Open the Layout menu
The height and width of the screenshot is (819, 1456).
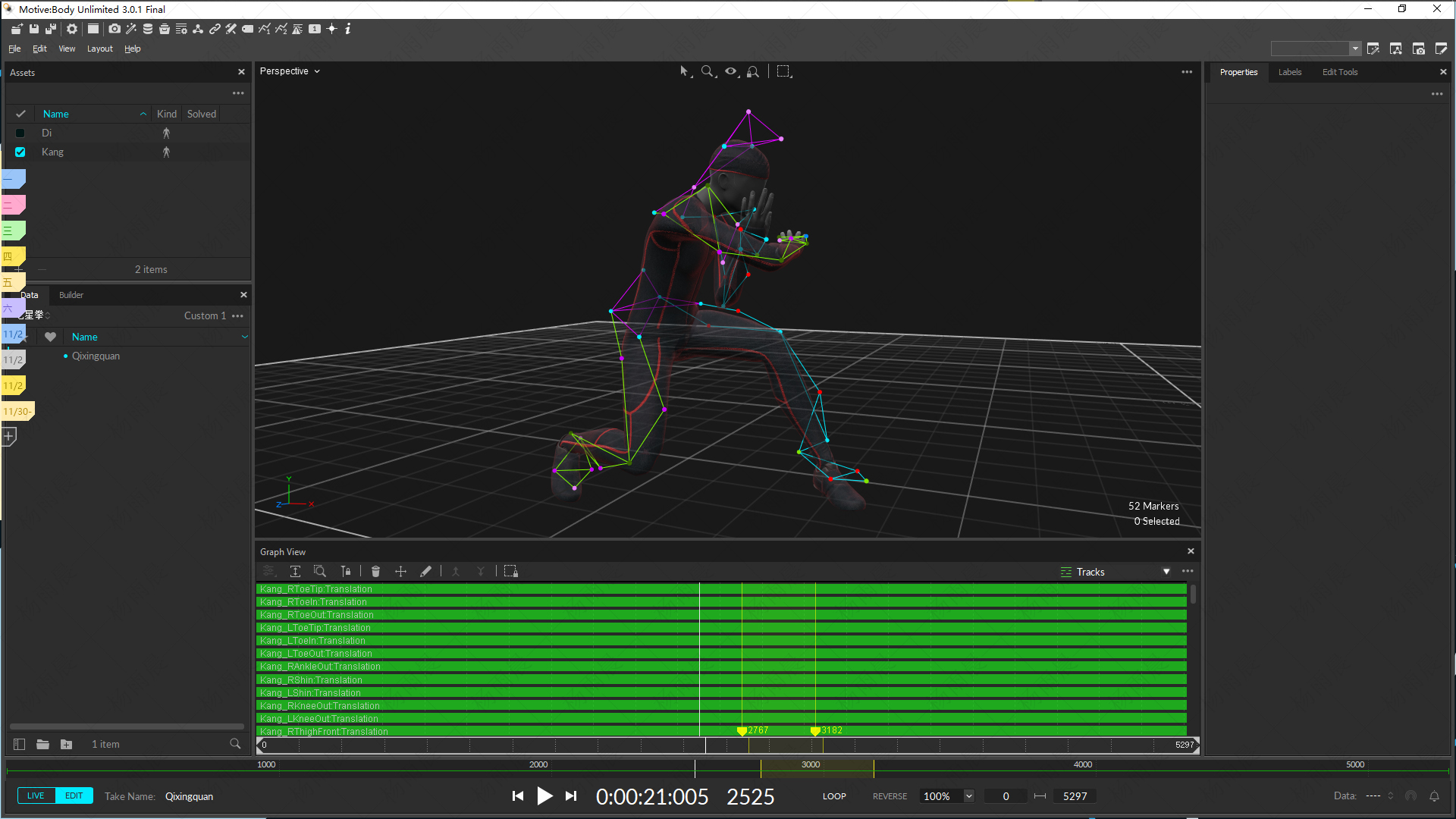point(99,49)
